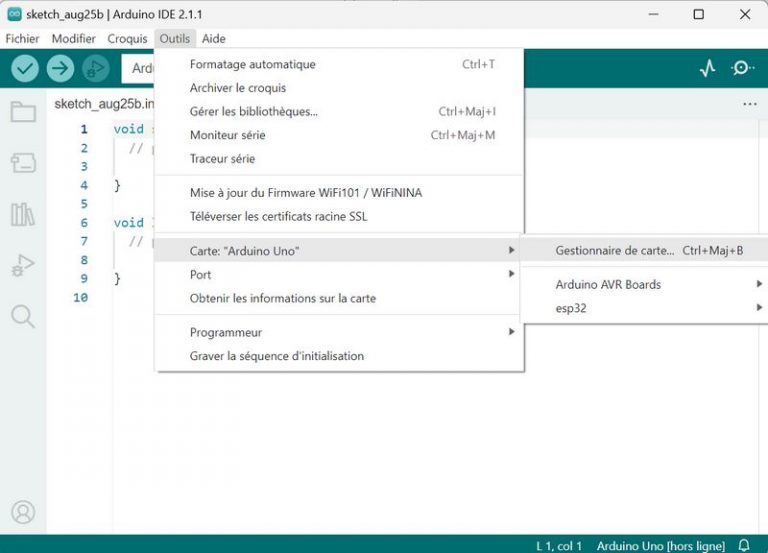Click the user profile icon
Image resolution: width=768 pixels, height=553 pixels.
pyautogui.click(x=23, y=512)
